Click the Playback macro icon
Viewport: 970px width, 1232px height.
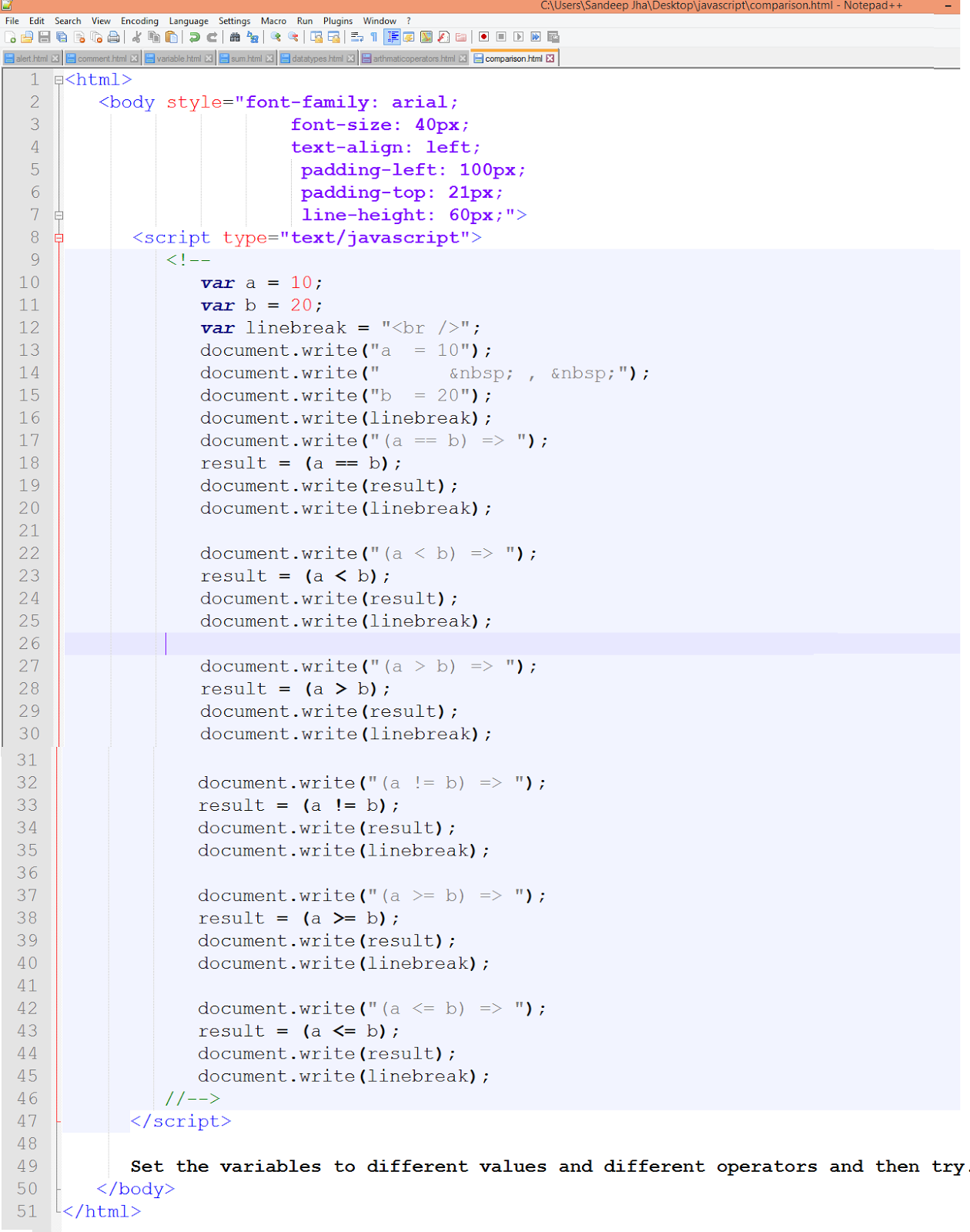519,37
